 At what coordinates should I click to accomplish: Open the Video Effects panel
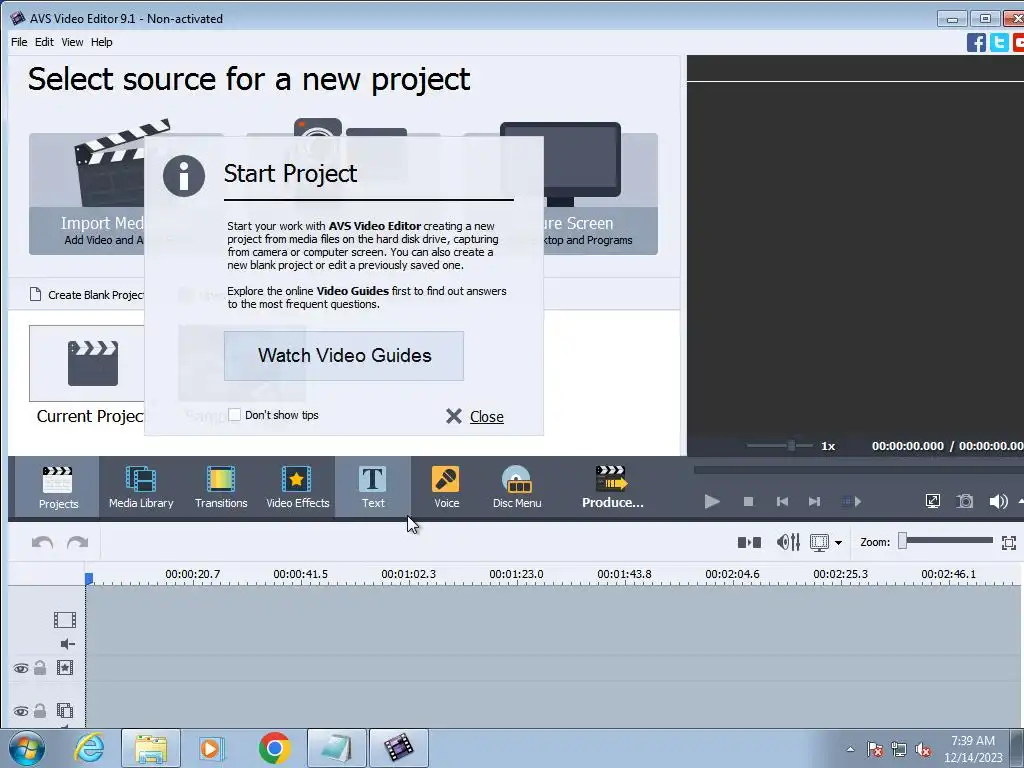click(298, 487)
